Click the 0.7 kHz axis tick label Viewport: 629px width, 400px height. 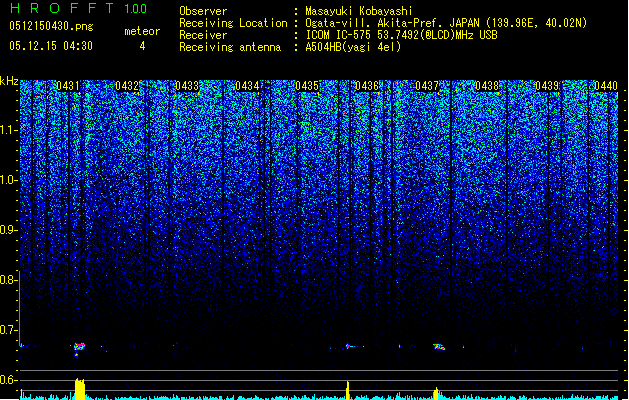click(x=9, y=330)
